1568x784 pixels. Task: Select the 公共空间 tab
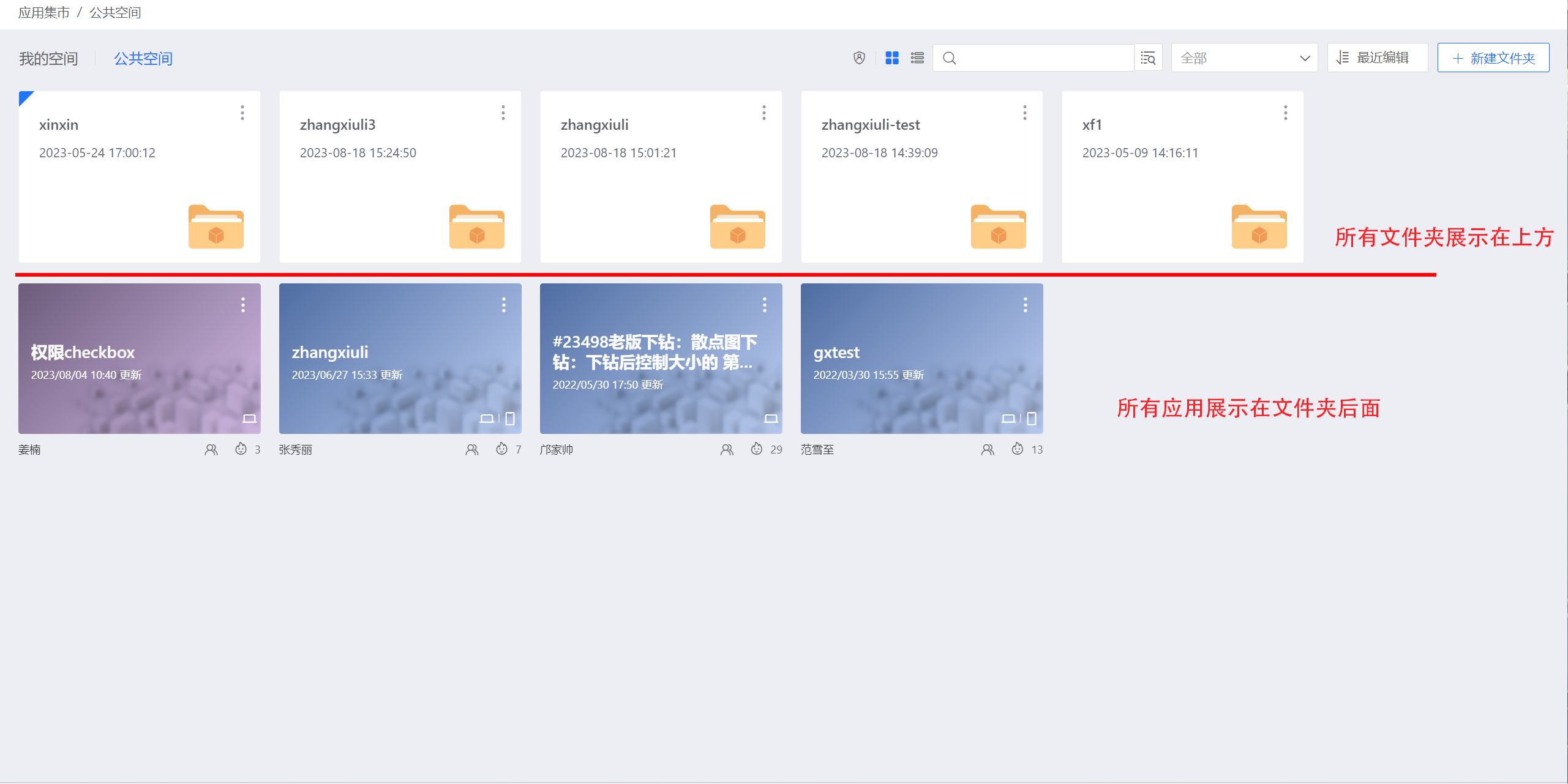pos(143,59)
